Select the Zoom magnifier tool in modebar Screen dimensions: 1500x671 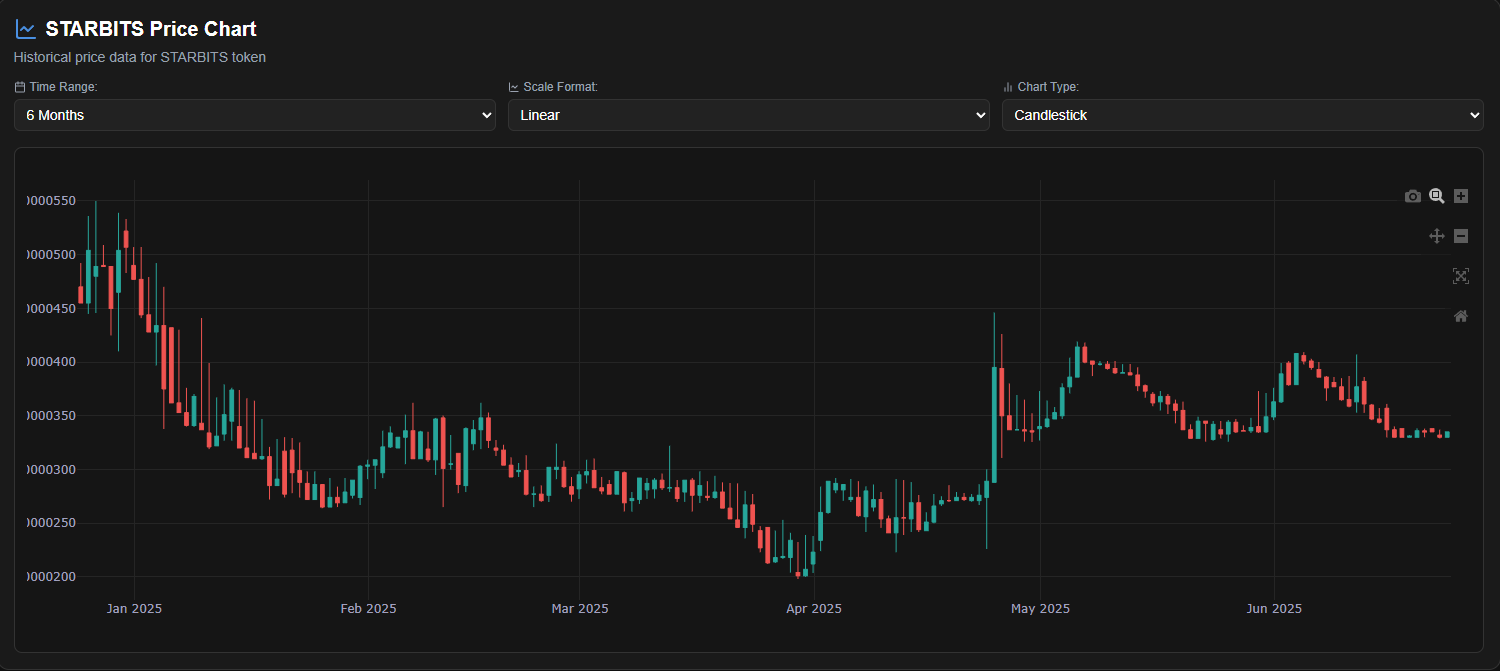click(1437, 196)
